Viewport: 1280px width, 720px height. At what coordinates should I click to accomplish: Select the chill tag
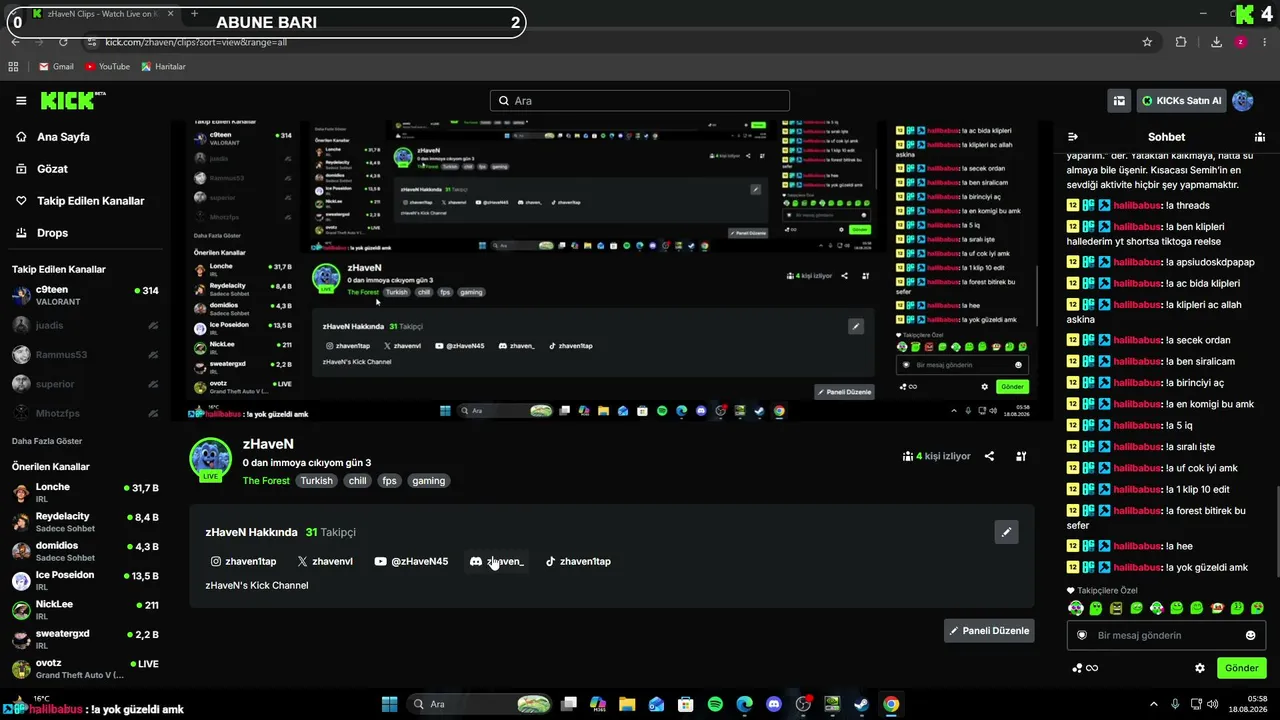(357, 481)
